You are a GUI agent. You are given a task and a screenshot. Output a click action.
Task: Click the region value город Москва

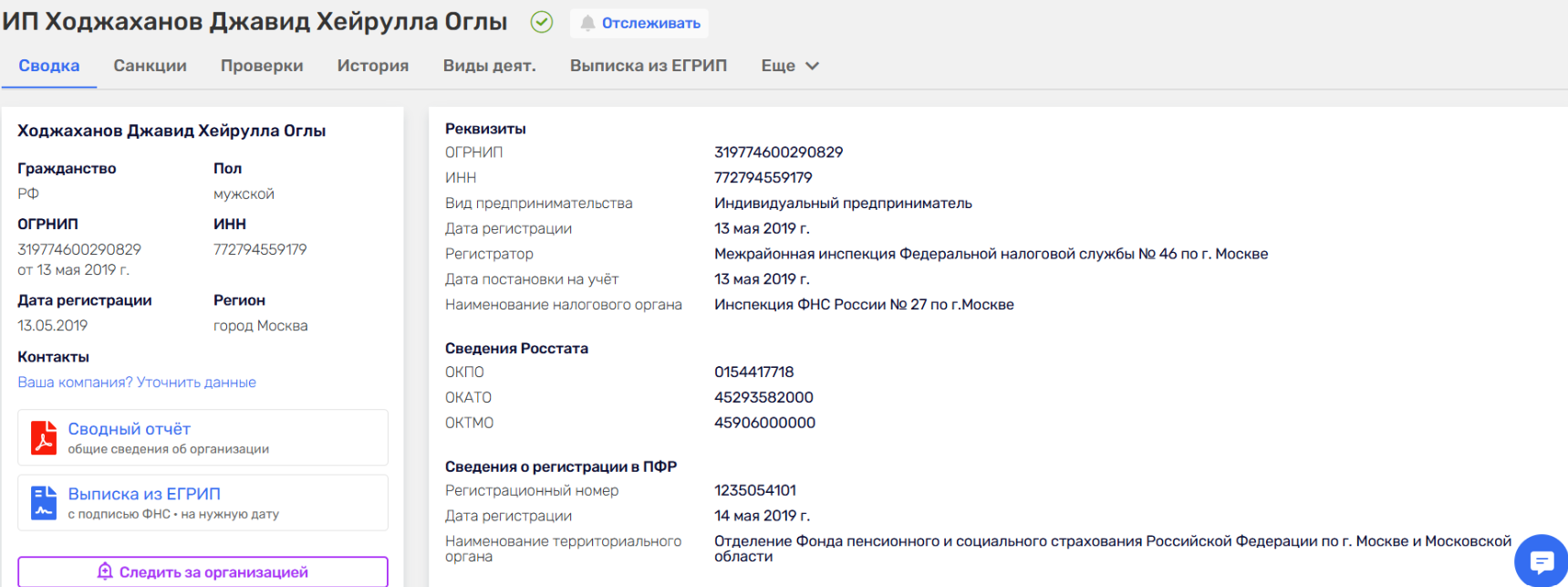261,326
